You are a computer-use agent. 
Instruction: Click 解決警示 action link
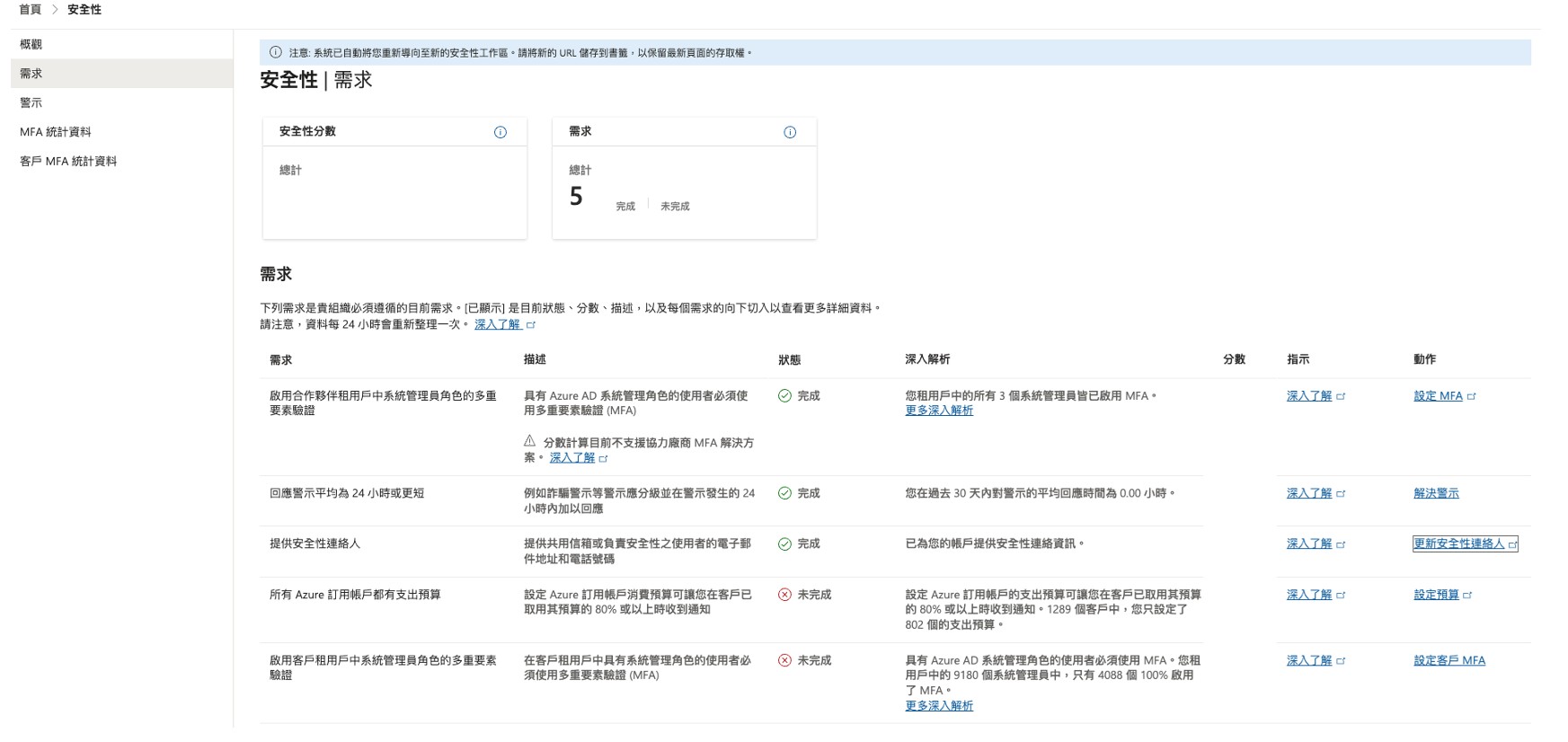pos(1436,493)
